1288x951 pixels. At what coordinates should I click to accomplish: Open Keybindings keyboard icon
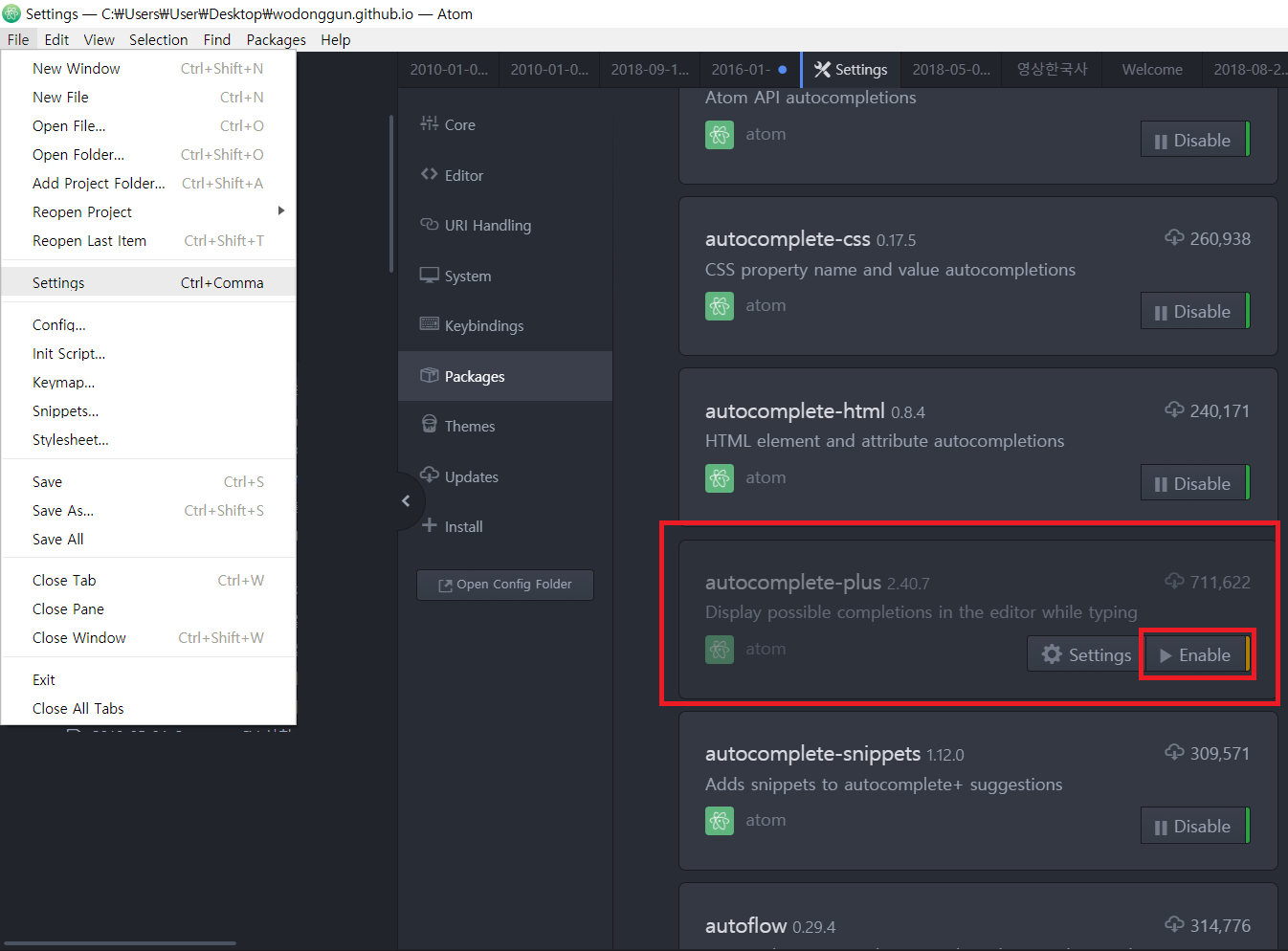point(429,324)
